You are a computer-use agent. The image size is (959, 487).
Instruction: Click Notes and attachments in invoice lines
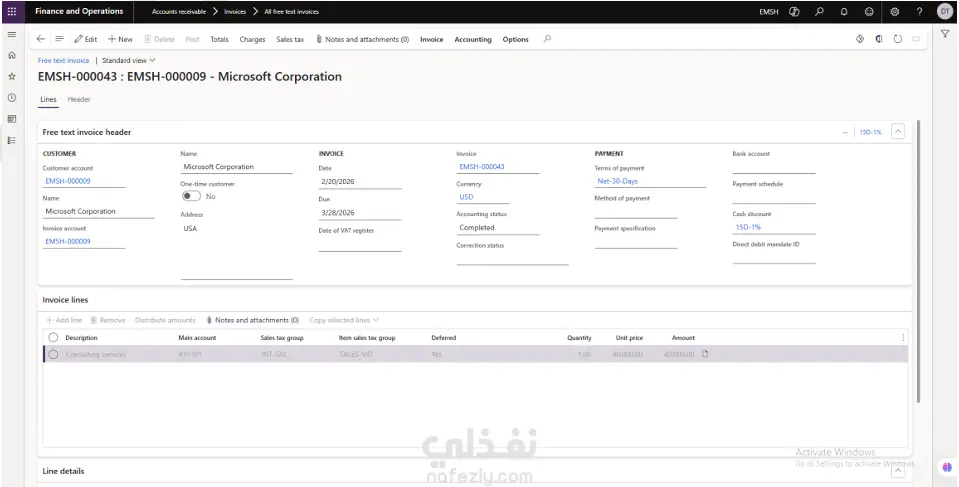tap(253, 320)
